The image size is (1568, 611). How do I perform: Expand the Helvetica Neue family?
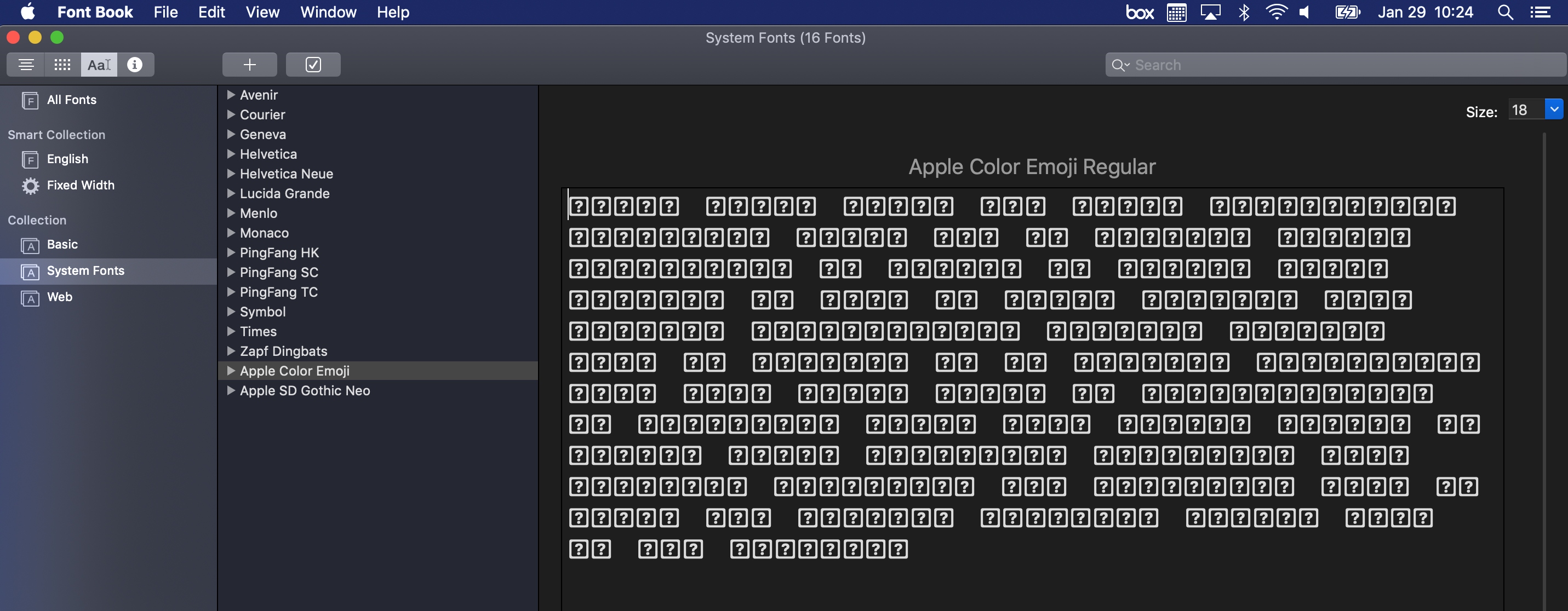click(231, 174)
